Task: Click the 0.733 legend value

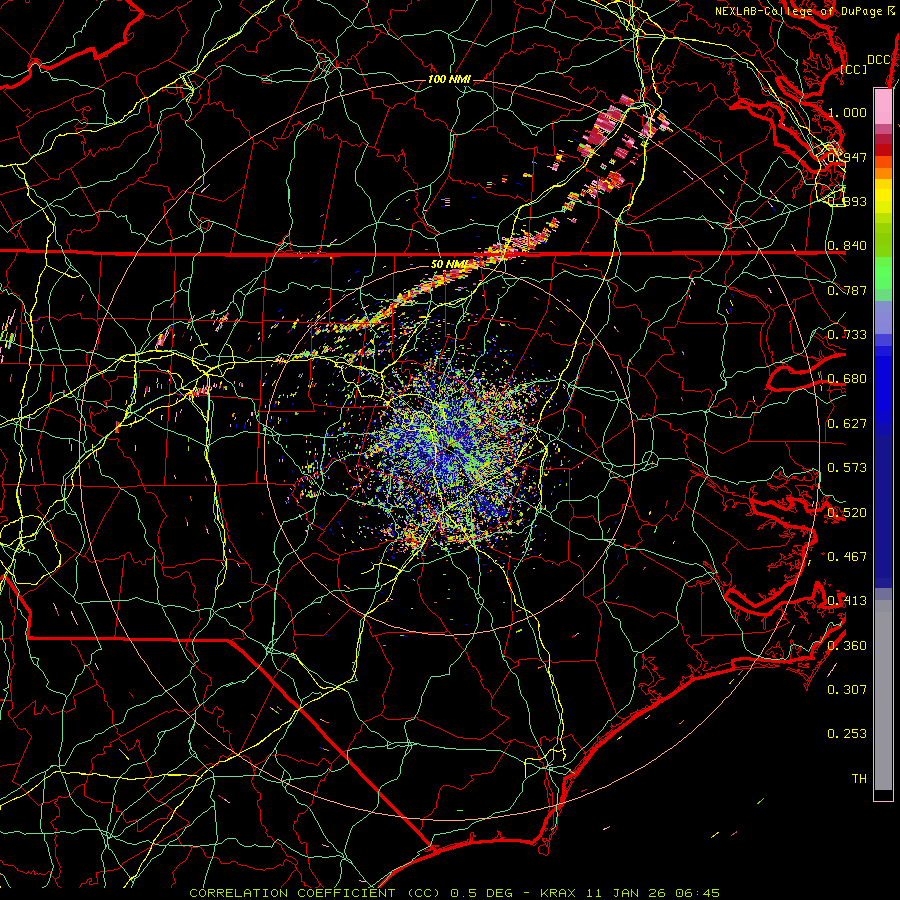Action: tap(847, 335)
